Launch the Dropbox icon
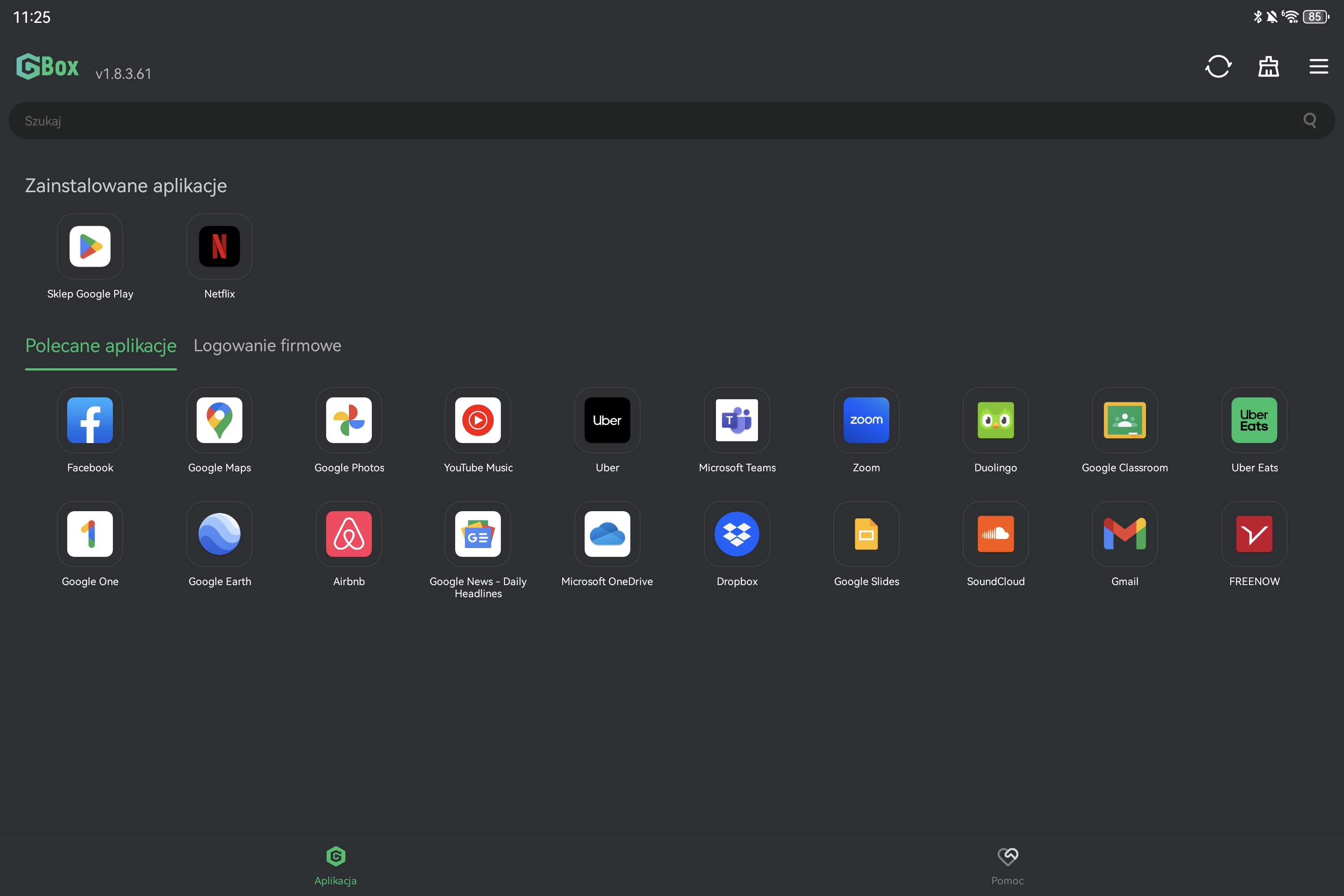 tap(737, 534)
